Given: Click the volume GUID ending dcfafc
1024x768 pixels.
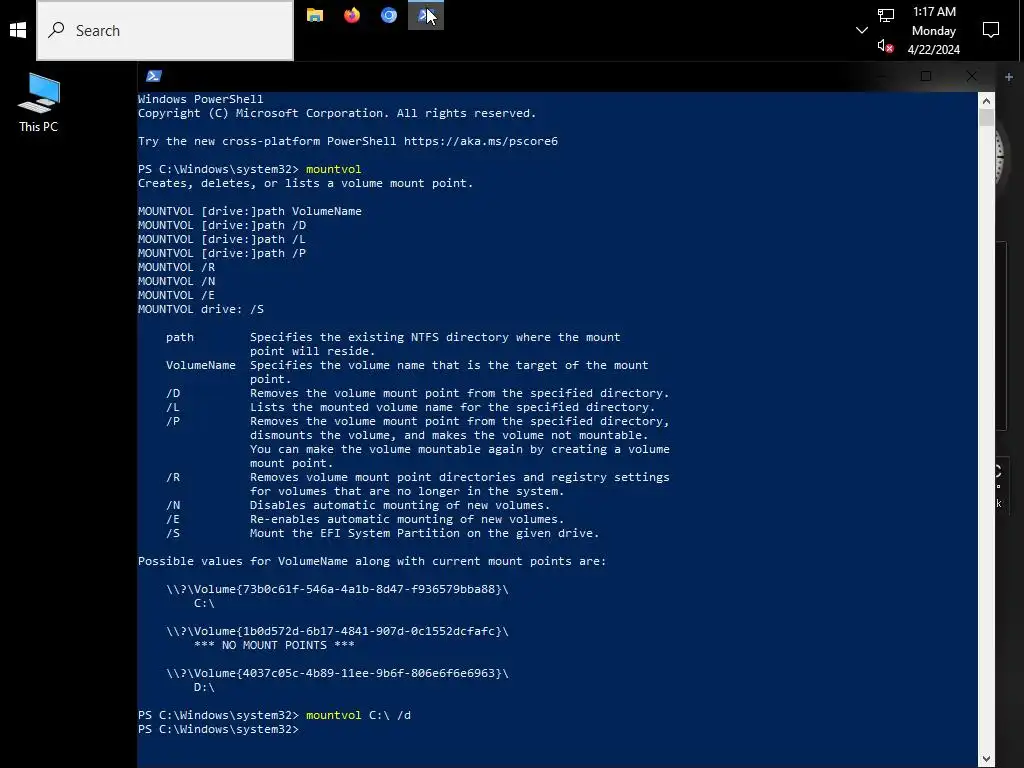Looking at the screenshot, I should coord(337,631).
